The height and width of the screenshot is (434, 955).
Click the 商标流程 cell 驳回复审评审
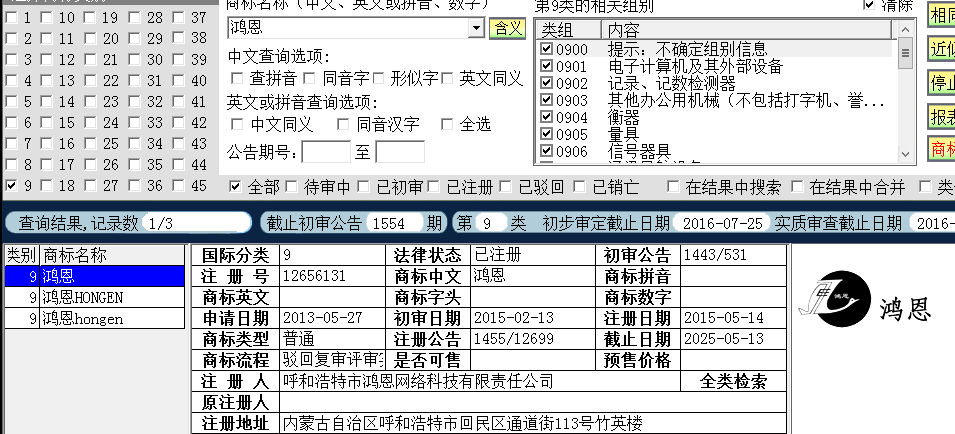(333, 360)
